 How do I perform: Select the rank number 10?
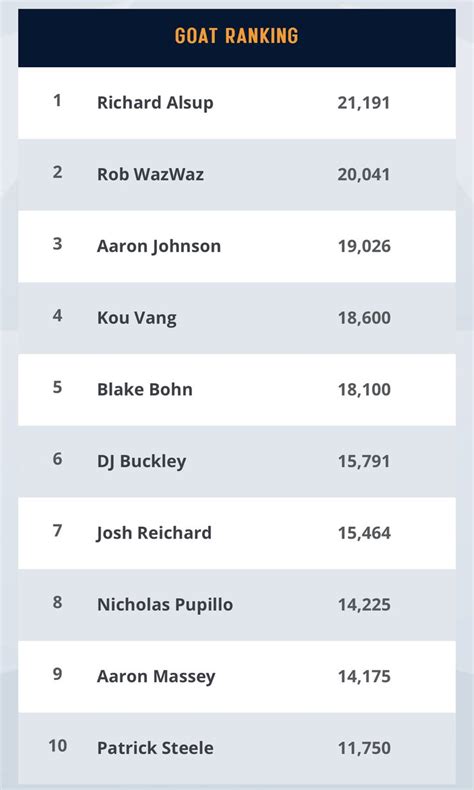click(x=57, y=746)
